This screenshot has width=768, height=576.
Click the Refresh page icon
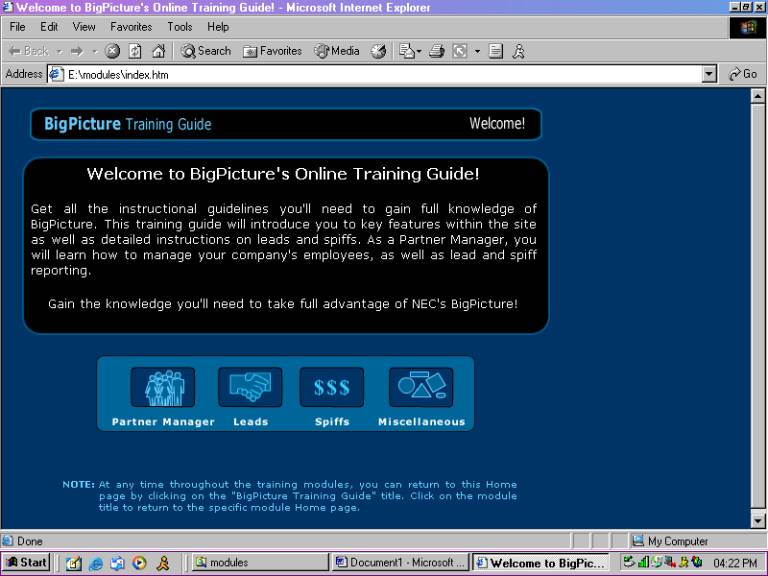click(135, 51)
